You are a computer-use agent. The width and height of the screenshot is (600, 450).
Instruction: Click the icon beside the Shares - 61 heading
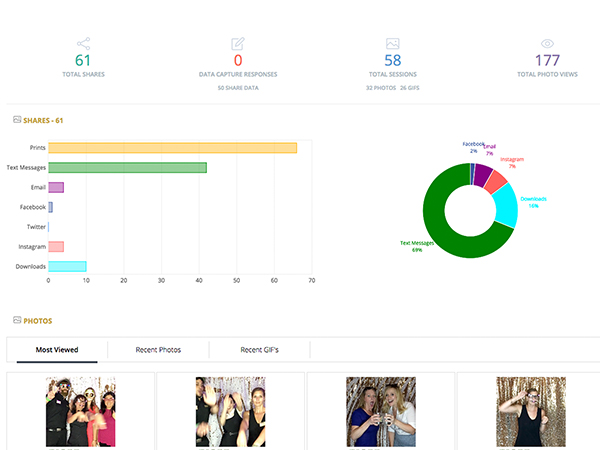coord(17,119)
